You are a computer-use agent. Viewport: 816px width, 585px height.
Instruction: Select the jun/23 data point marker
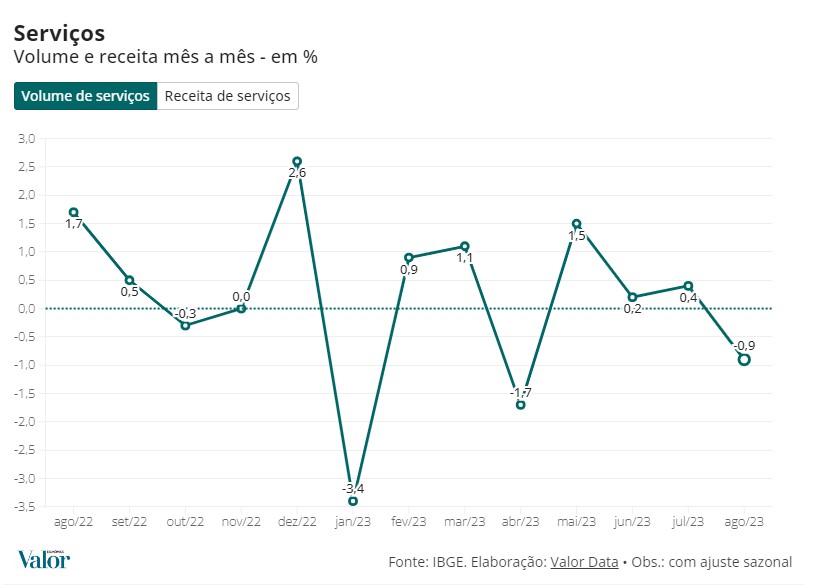pos(632,297)
